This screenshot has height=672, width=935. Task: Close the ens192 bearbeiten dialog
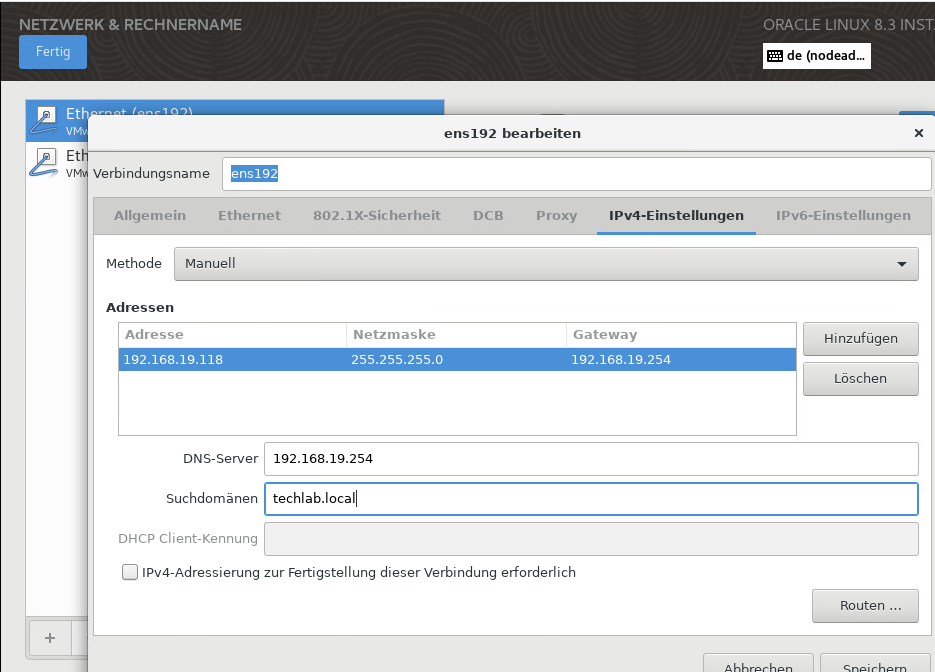[918, 133]
